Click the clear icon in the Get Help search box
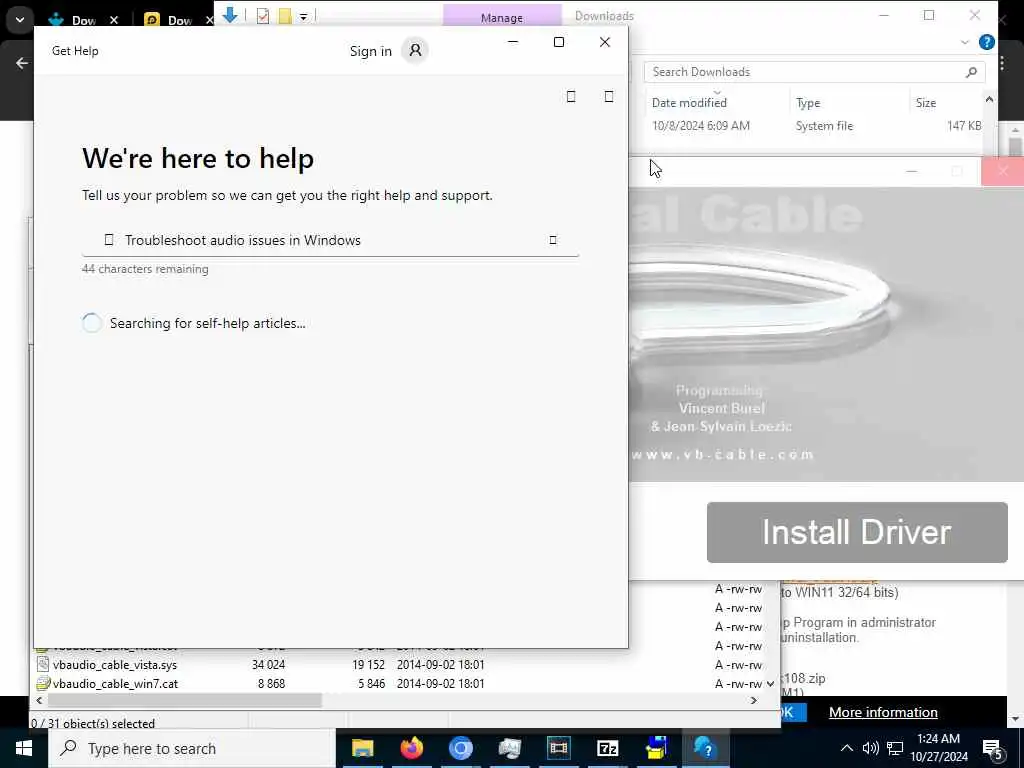Screen dimensions: 1024x768 [553, 240]
